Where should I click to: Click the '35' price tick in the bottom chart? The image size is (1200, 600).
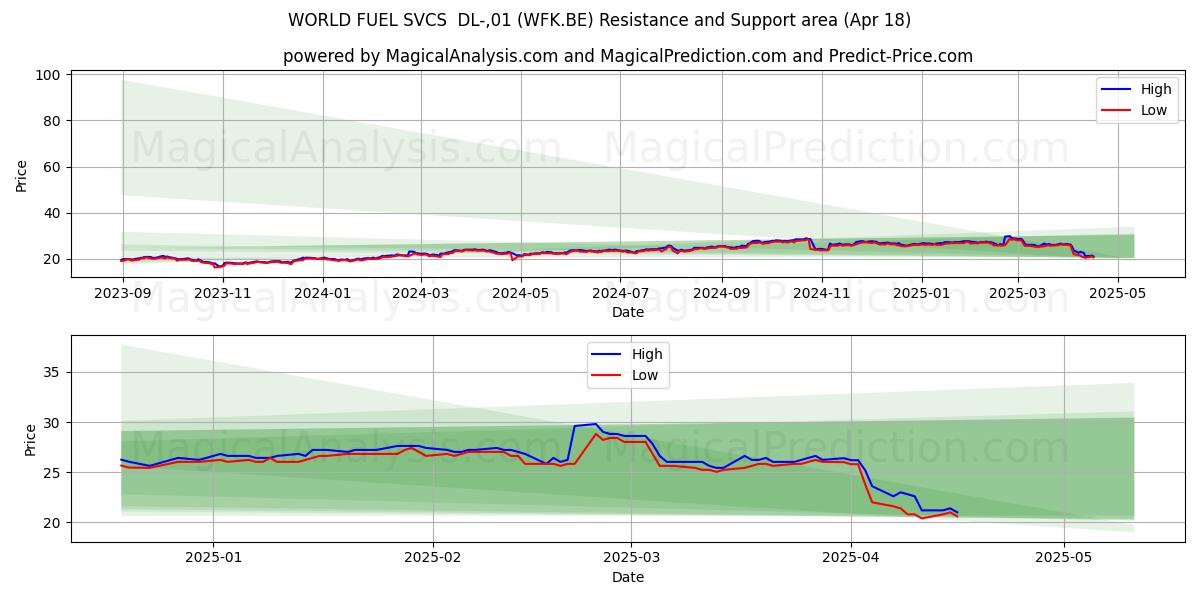click(x=53, y=373)
